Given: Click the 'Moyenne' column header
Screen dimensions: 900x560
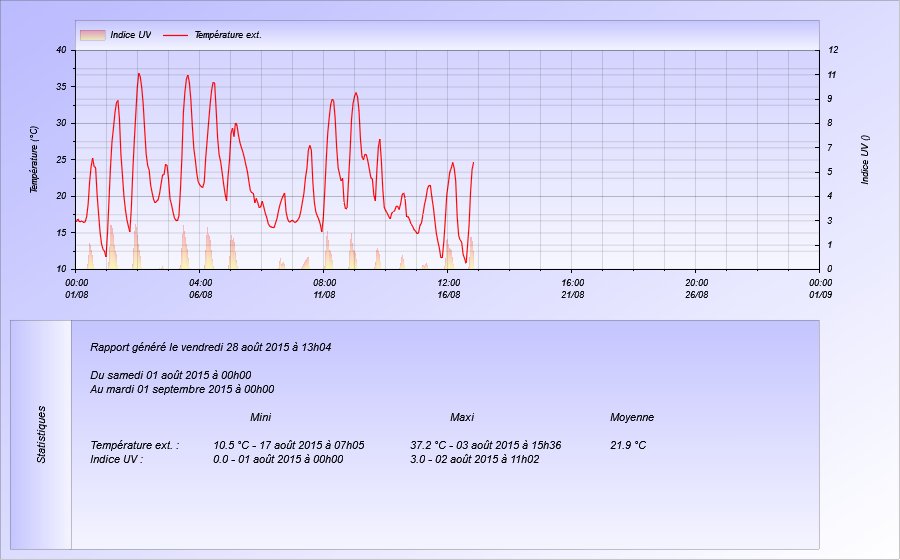Looking at the screenshot, I should point(632,417).
